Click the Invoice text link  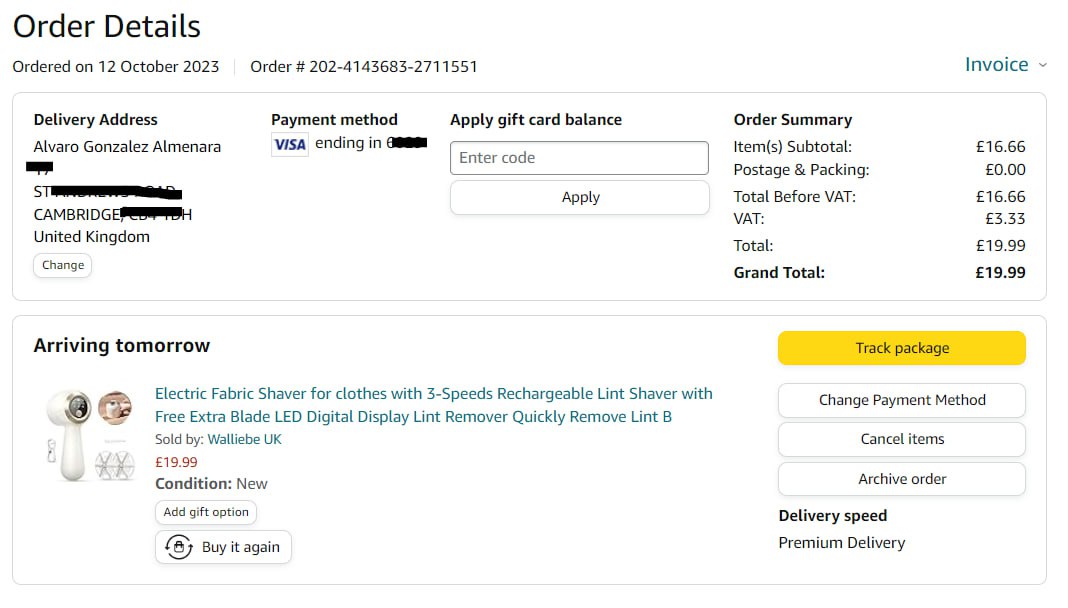996,65
